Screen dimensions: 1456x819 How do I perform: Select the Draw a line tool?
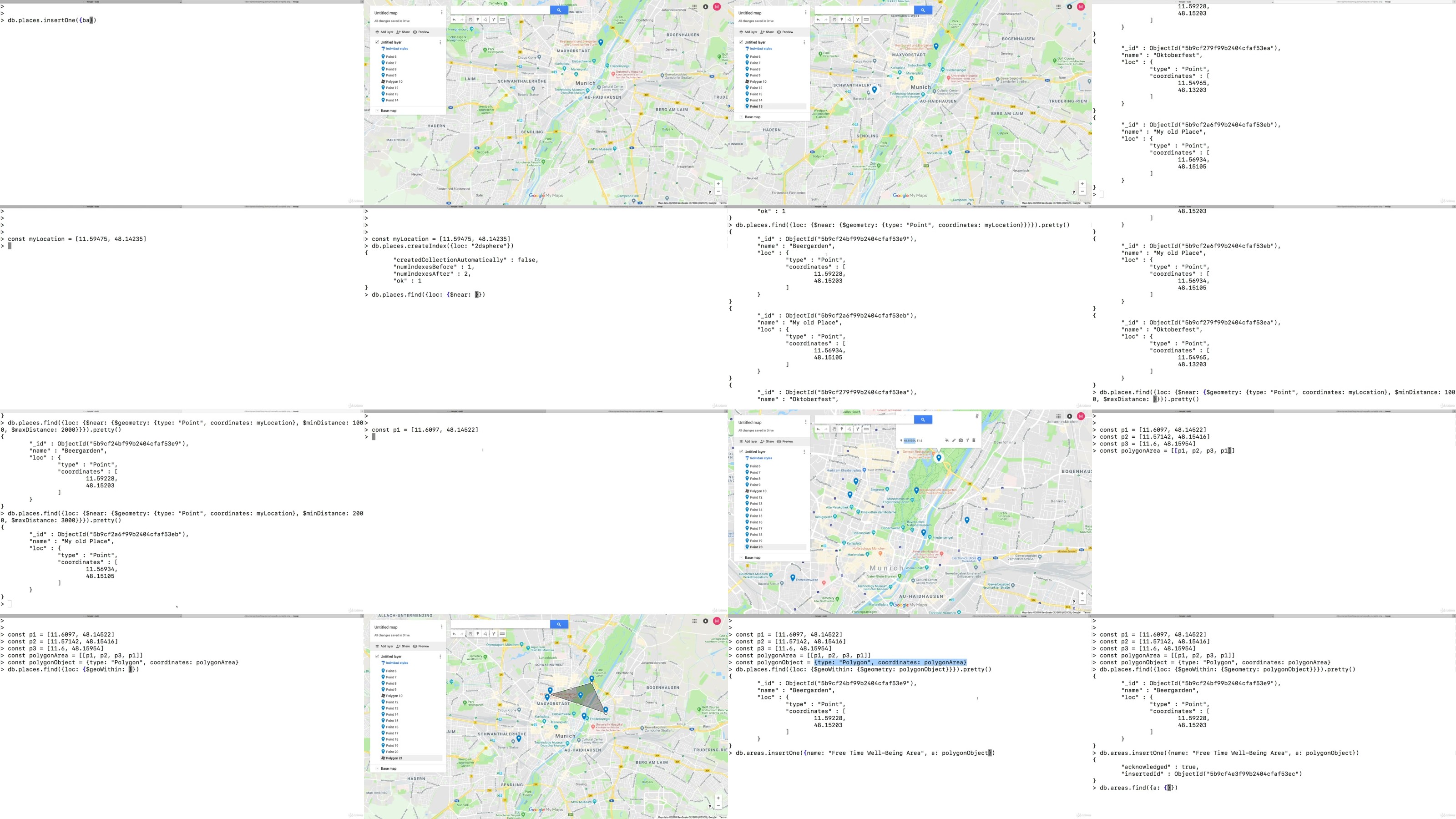point(485,20)
